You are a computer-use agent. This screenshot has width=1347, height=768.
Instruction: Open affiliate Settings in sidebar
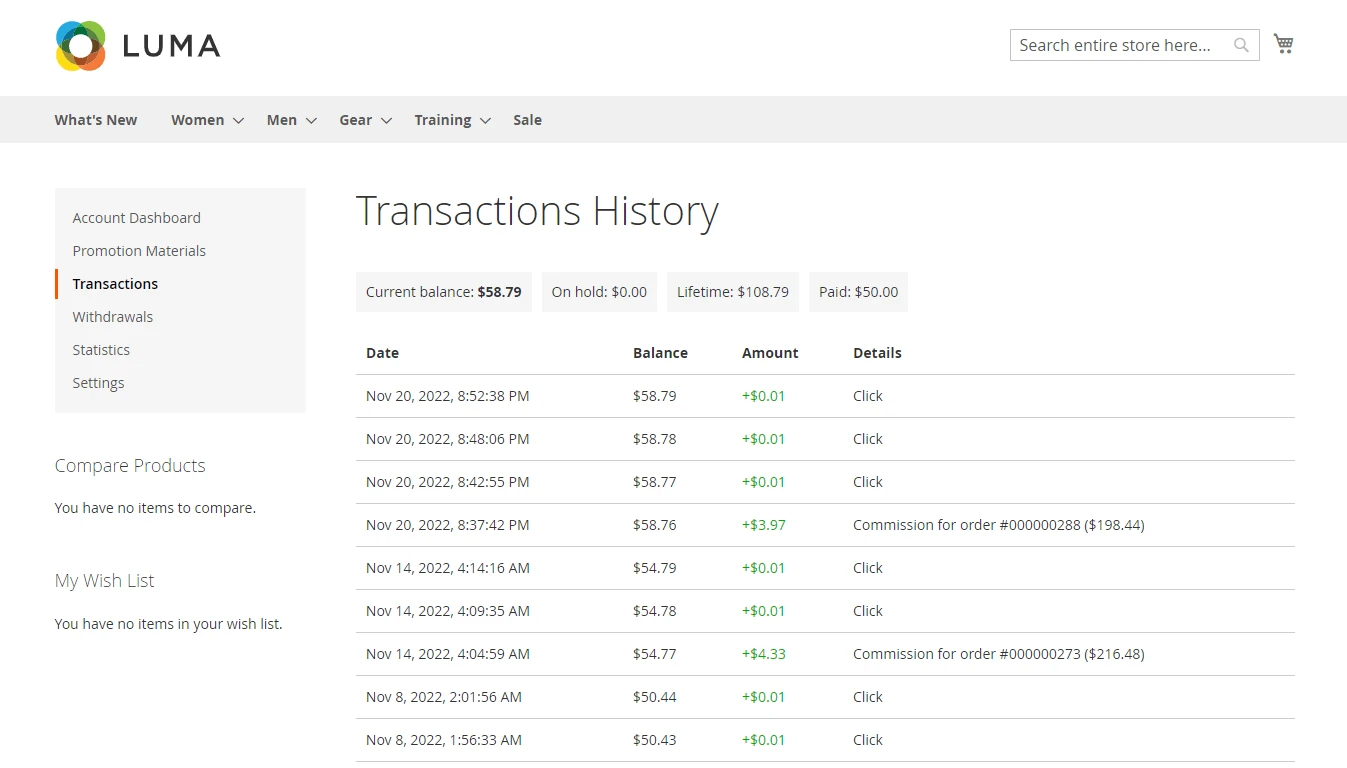[x=98, y=383]
